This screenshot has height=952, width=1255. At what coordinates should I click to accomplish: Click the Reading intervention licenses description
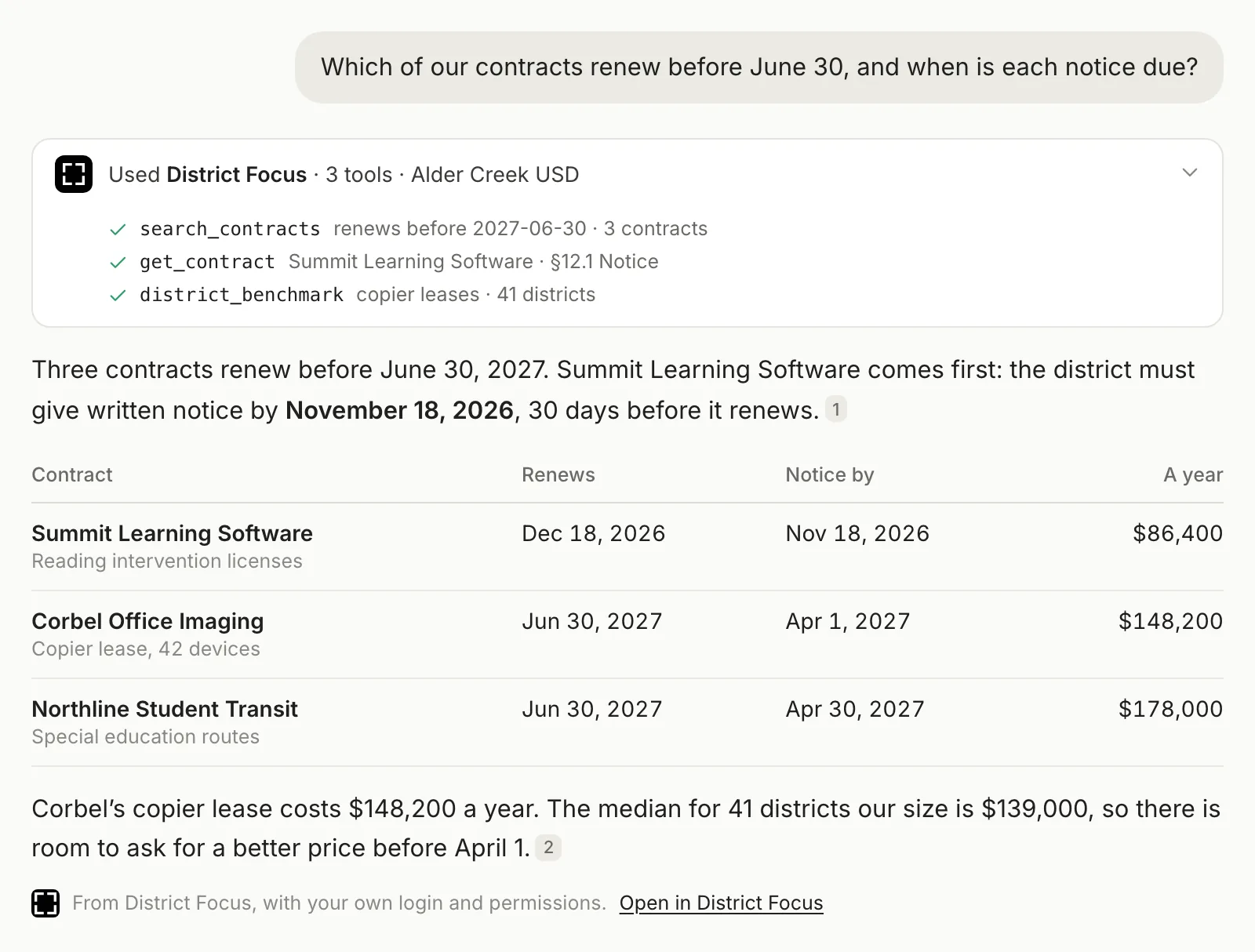[x=167, y=561]
